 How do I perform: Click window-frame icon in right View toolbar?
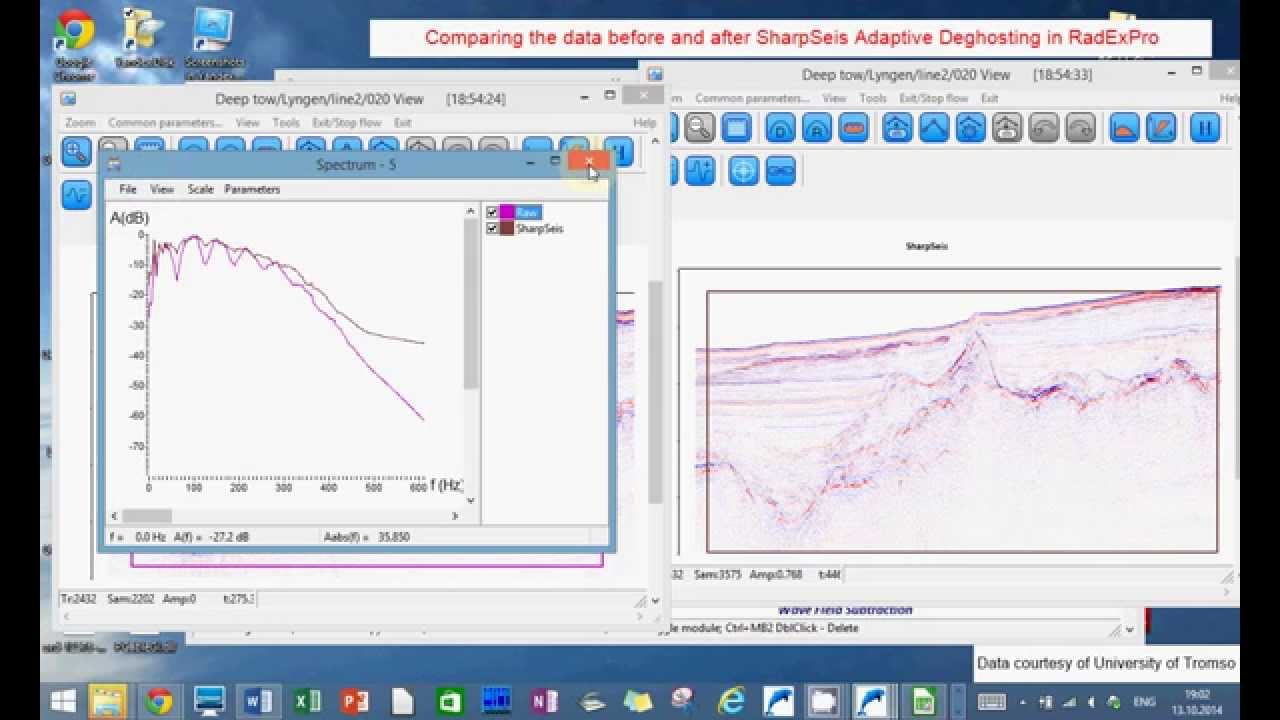point(737,128)
